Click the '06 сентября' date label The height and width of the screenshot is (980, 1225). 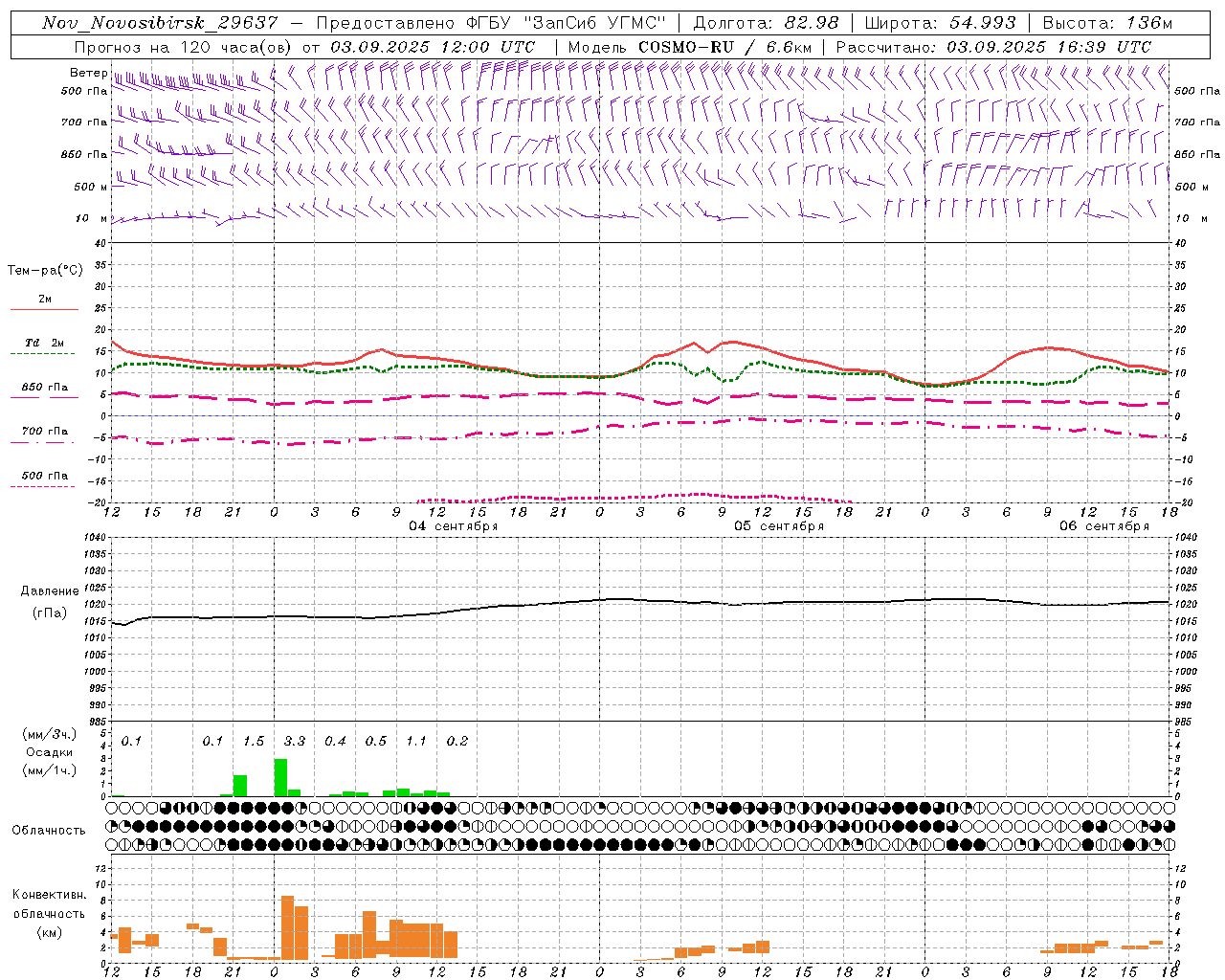point(1104,526)
